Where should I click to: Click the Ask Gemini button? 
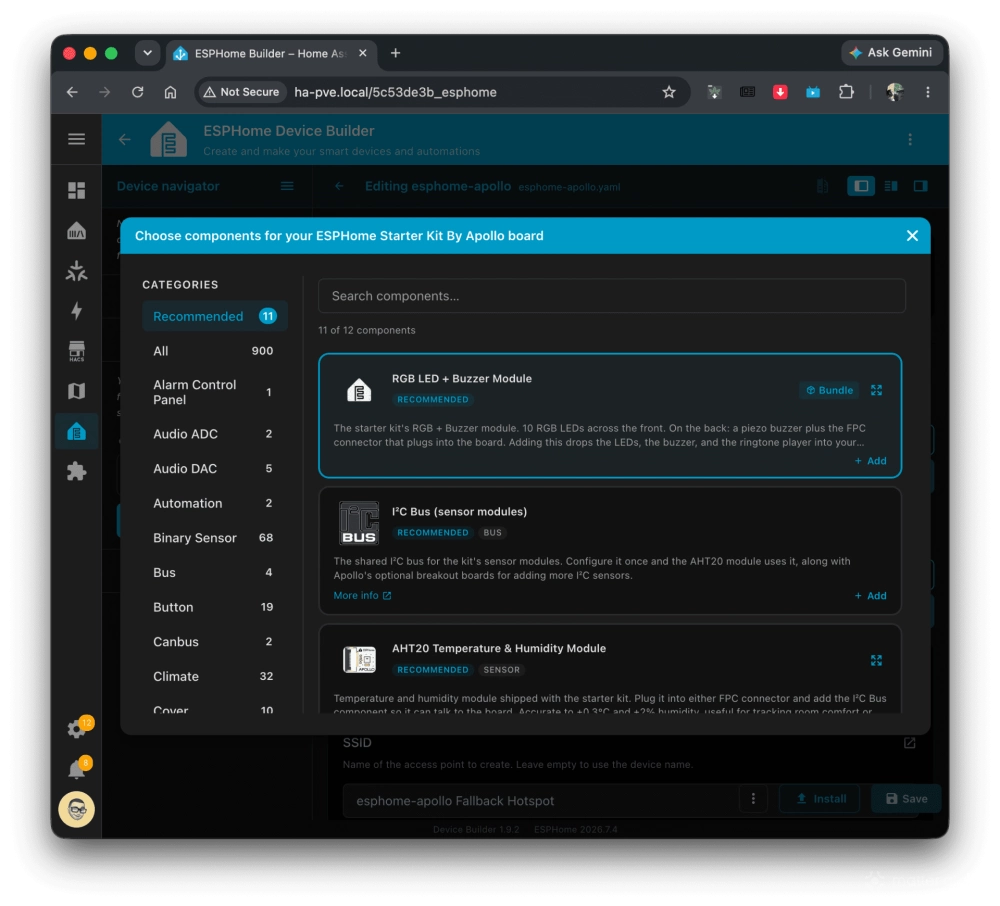(x=892, y=52)
